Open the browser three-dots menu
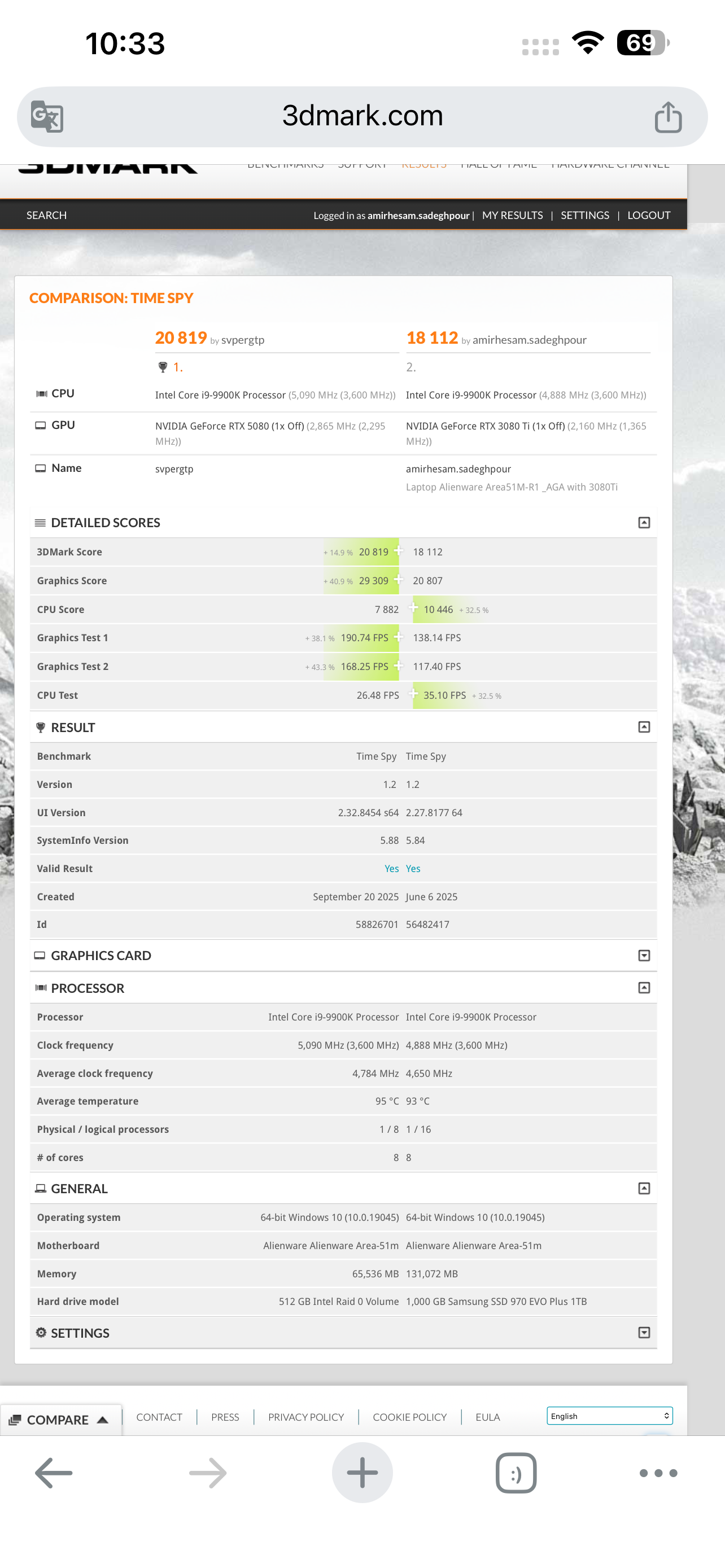 coord(658,1473)
